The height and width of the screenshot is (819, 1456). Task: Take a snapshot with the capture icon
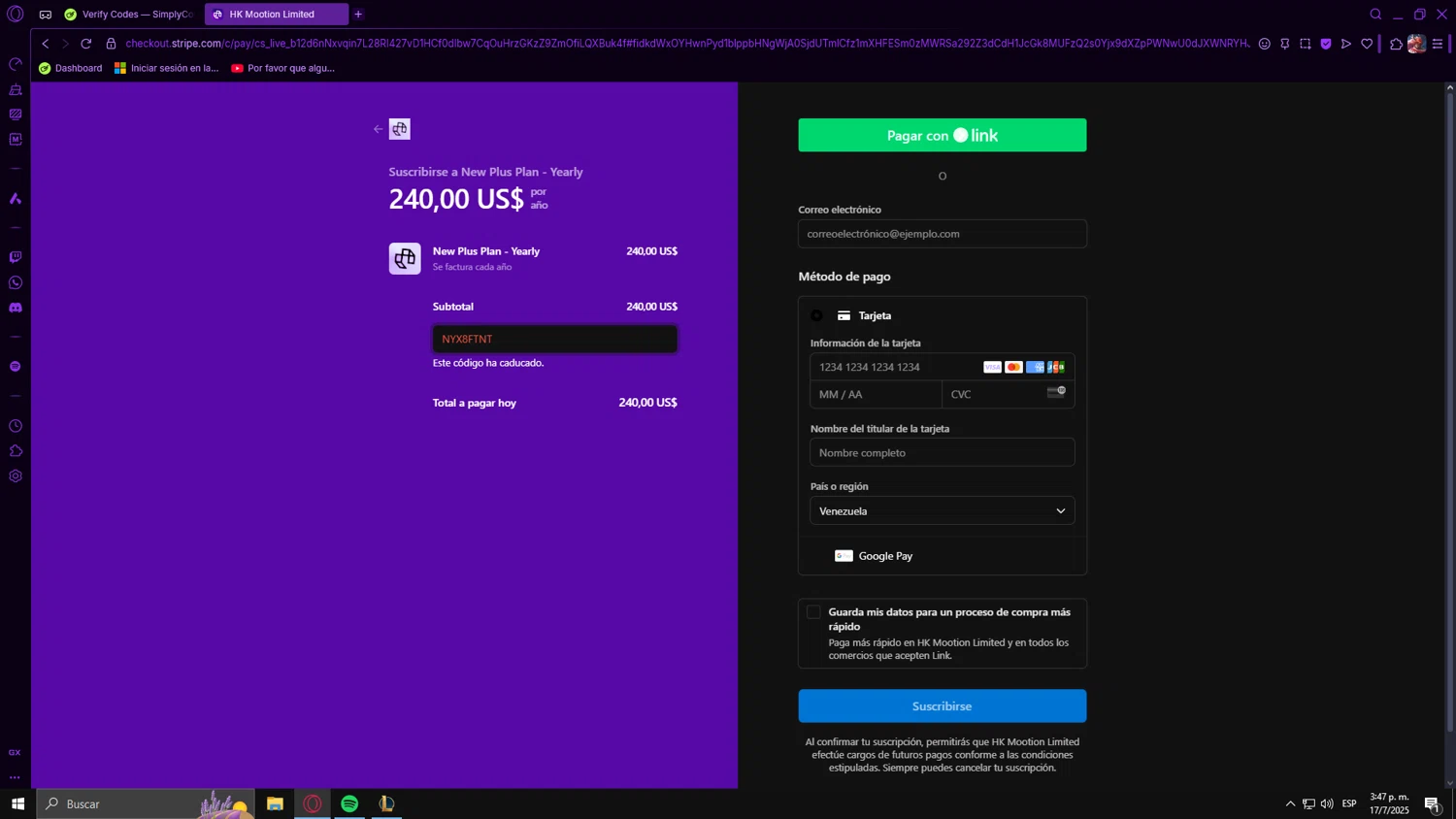1305,44
